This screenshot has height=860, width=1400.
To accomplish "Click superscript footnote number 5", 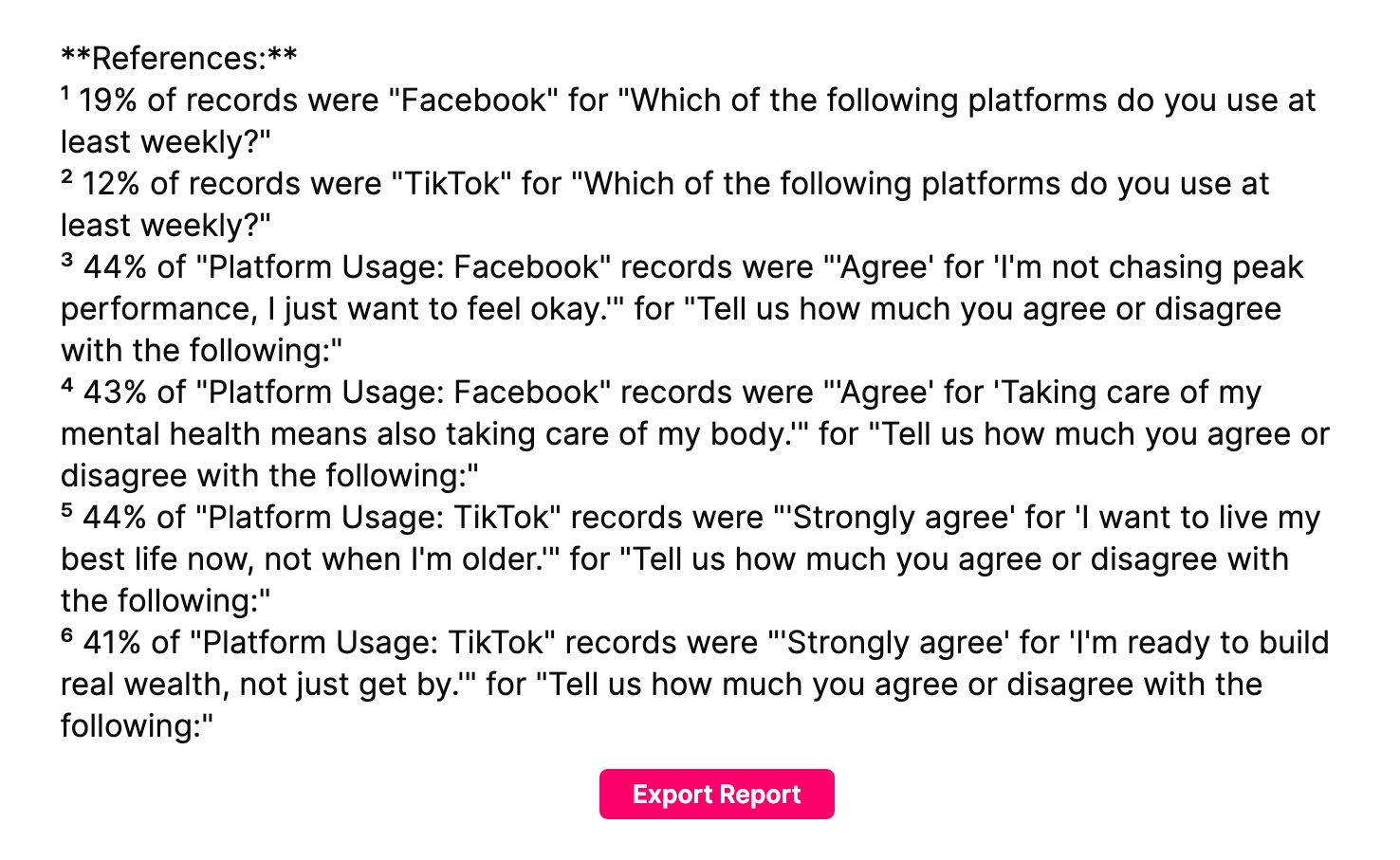I will click(66, 511).
